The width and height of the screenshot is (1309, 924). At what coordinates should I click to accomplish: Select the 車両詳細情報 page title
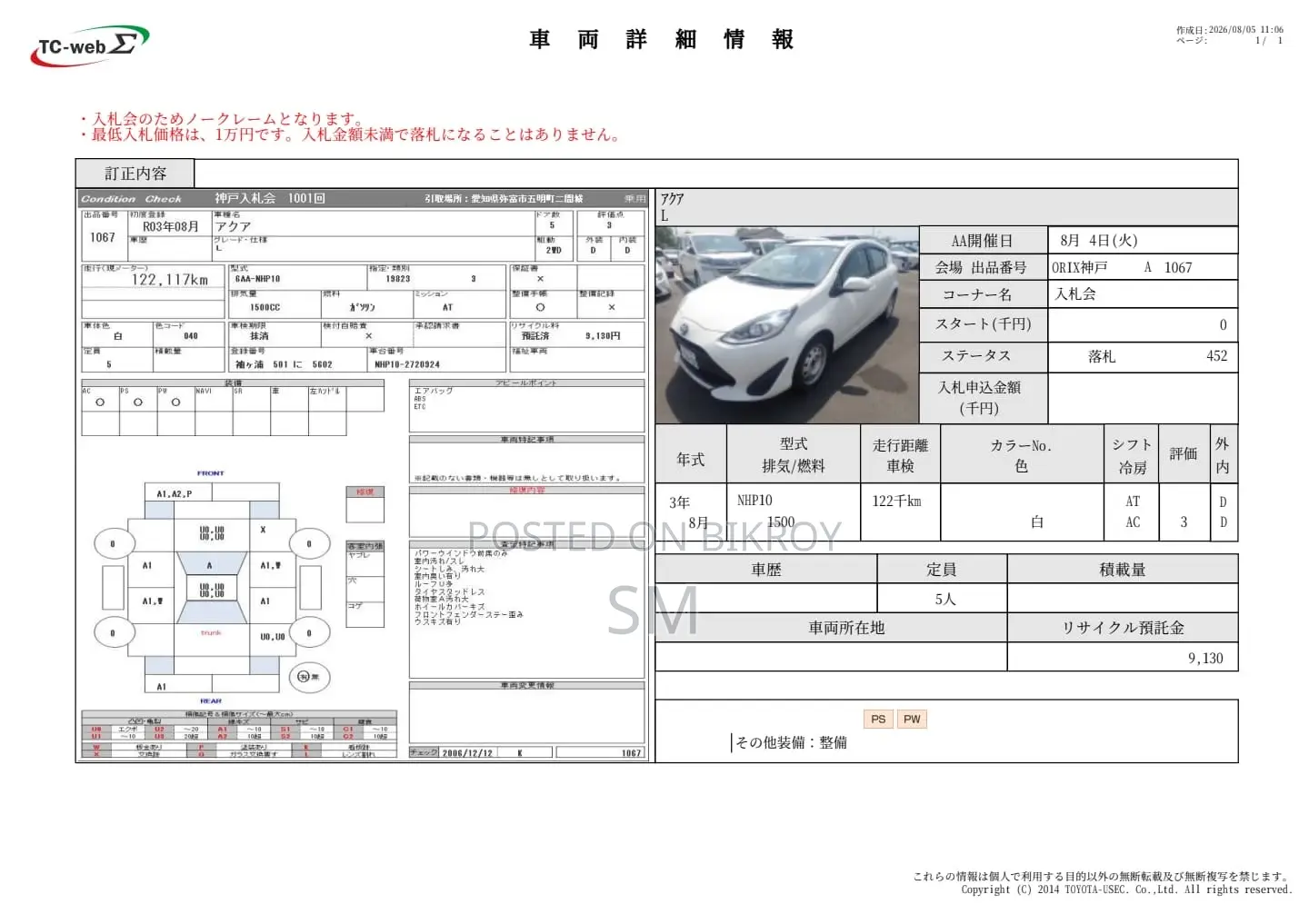[662, 39]
